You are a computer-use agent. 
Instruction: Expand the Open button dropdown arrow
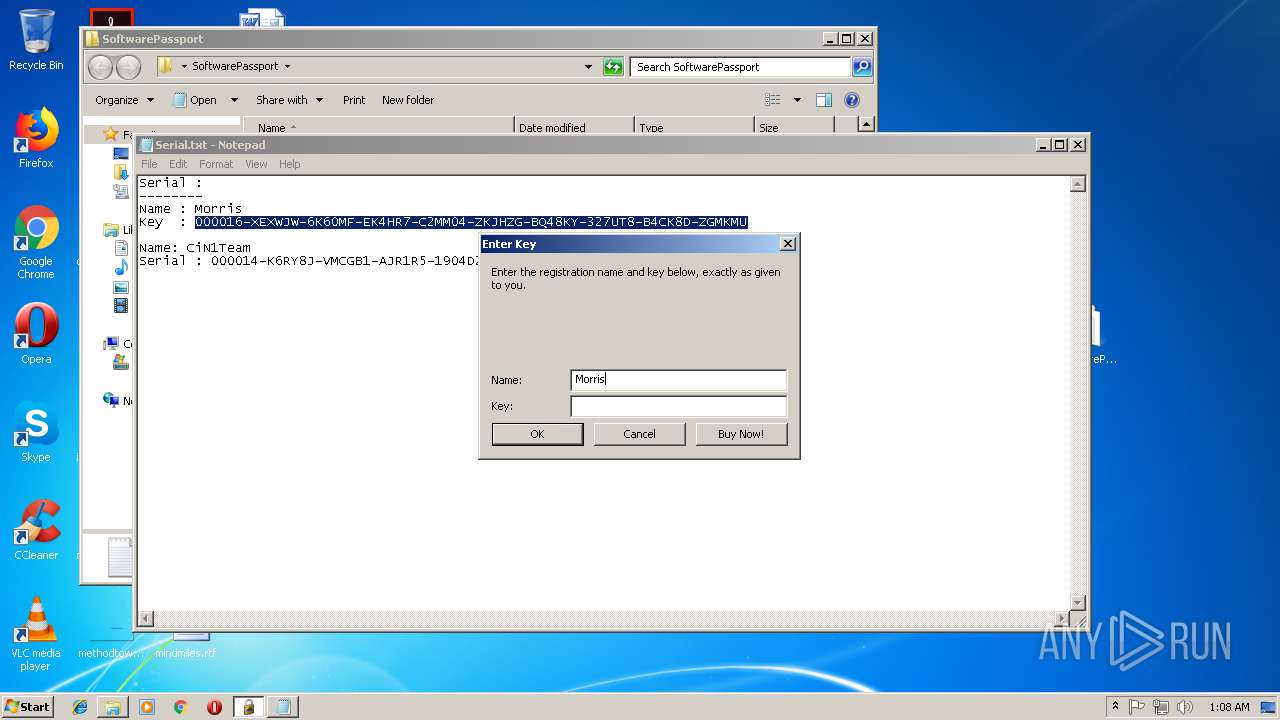pyautogui.click(x=234, y=100)
